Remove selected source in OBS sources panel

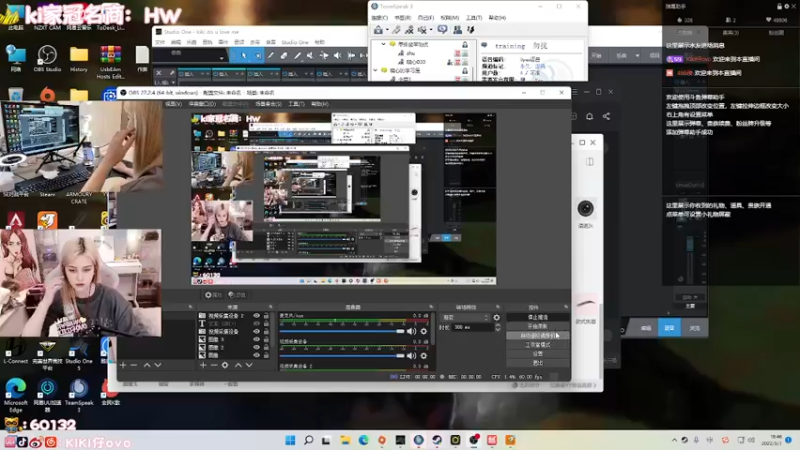[214, 365]
